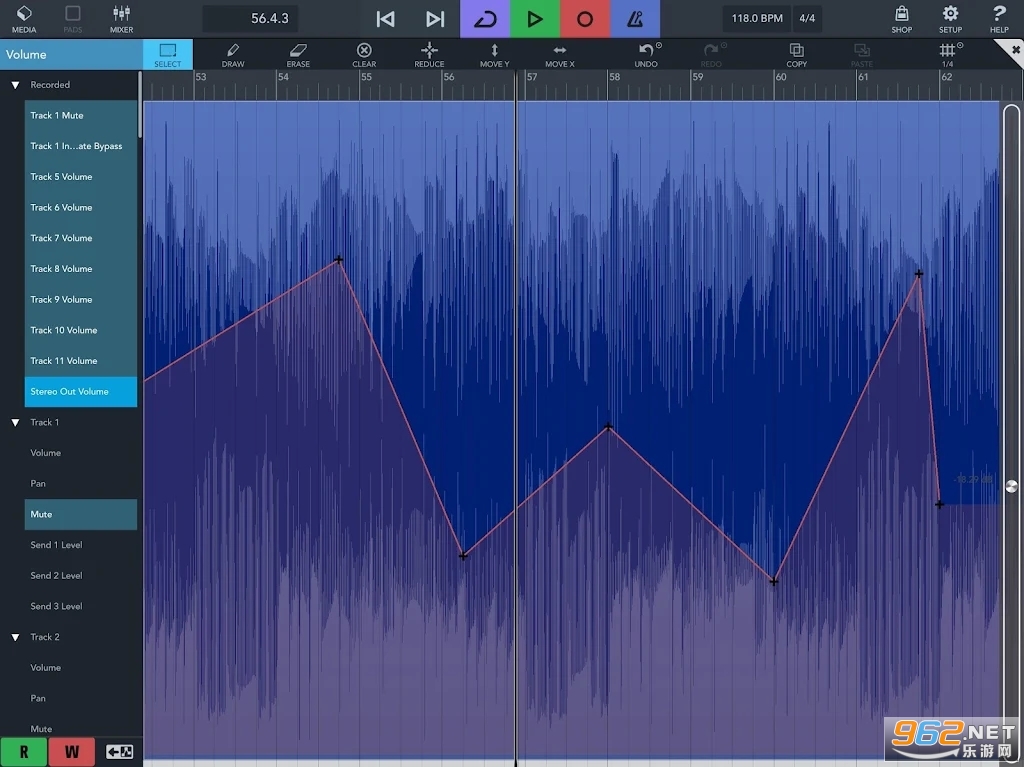Open the Shop
The height and width of the screenshot is (767, 1024).
pos(901,18)
